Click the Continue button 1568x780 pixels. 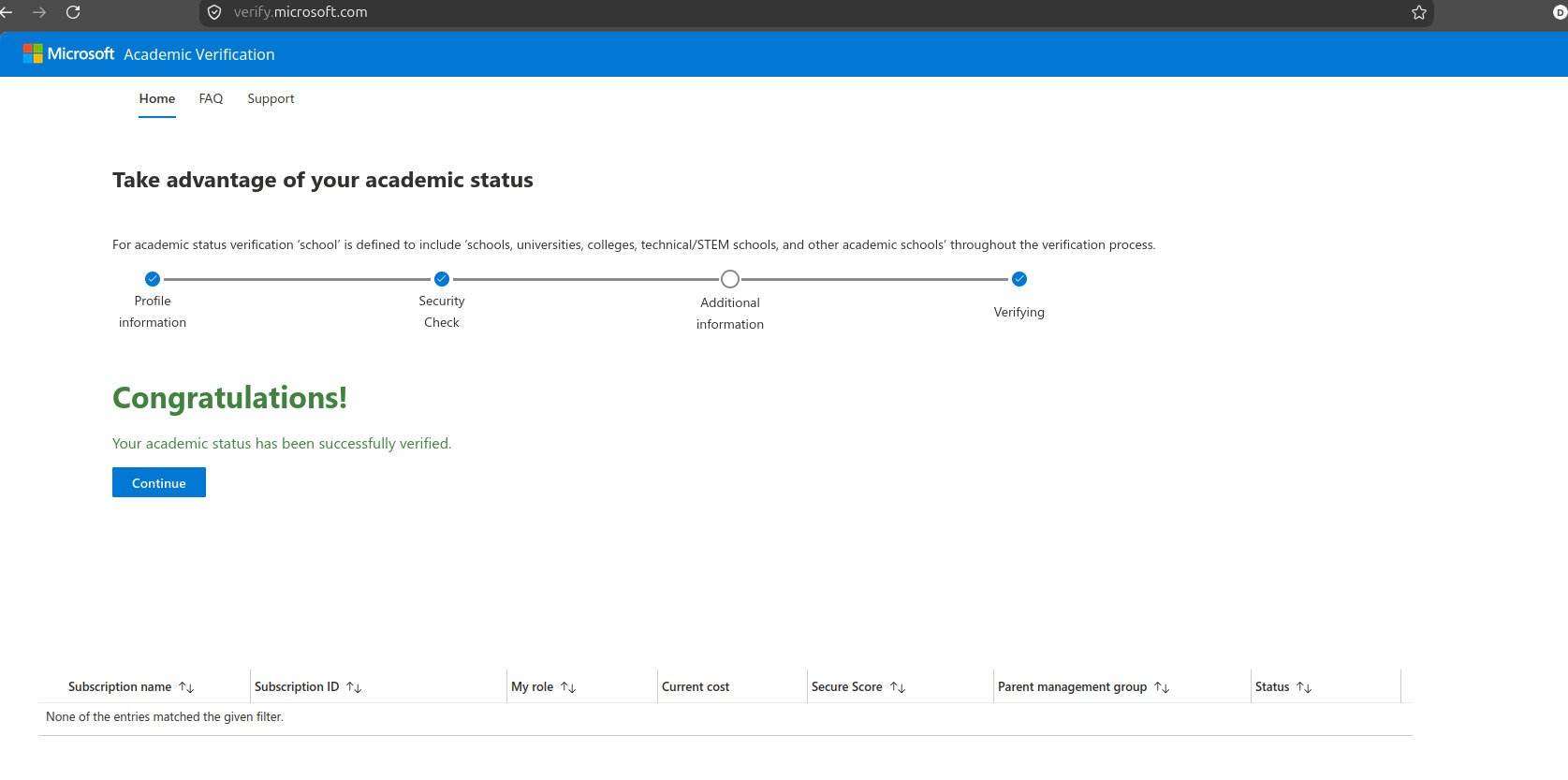coord(159,482)
